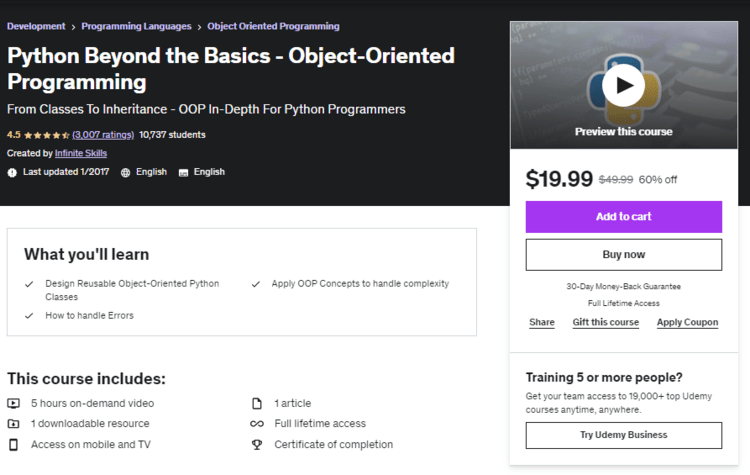750x475 pixels.
Task: Click the mobile device access icon
Action: (13, 445)
